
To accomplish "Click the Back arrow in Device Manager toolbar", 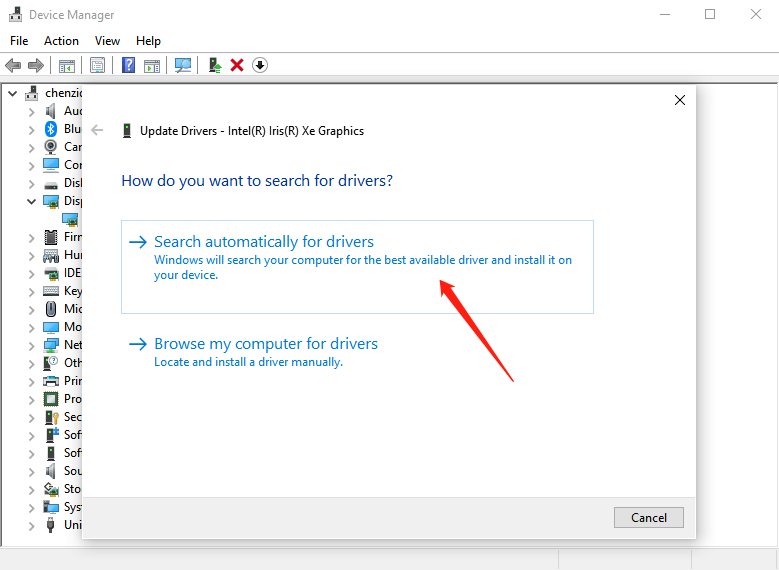I will pyautogui.click(x=13, y=65).
